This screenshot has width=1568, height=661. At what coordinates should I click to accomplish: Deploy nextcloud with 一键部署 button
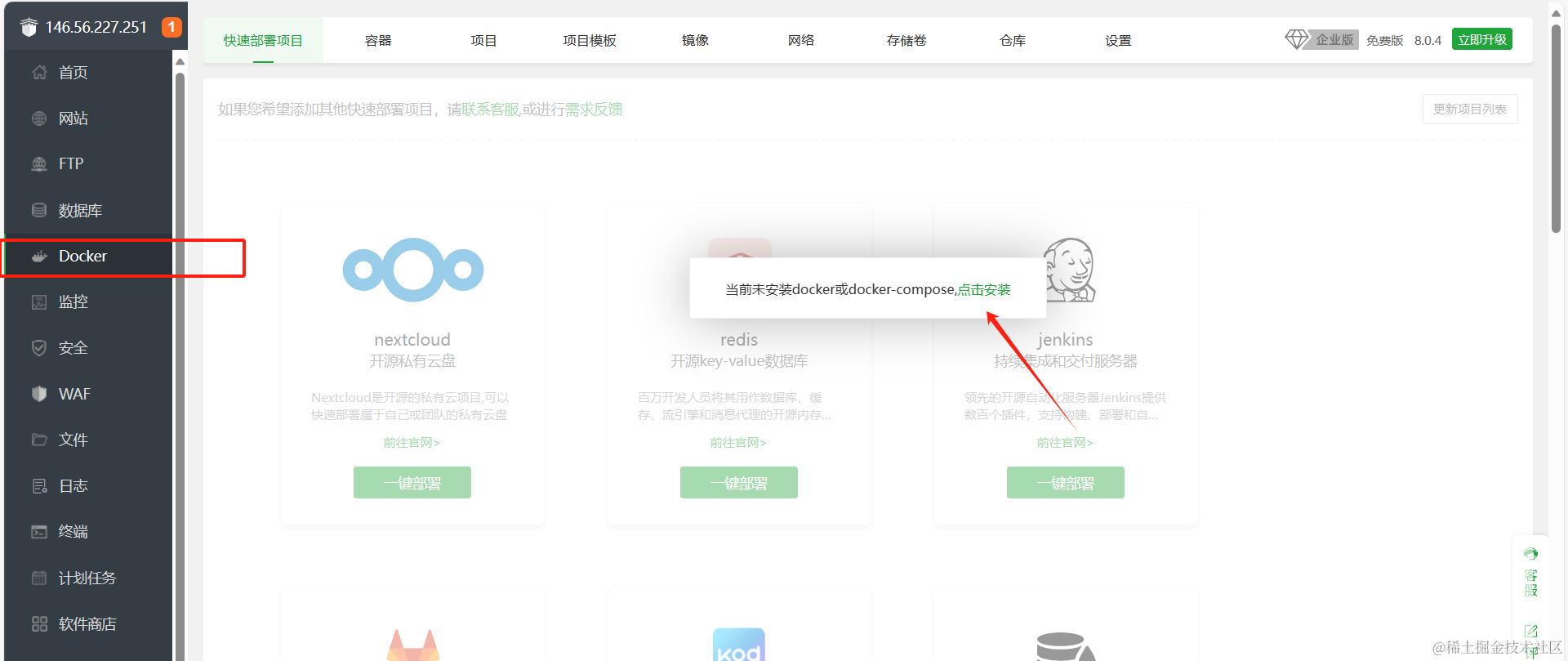[x=412, y=483]
